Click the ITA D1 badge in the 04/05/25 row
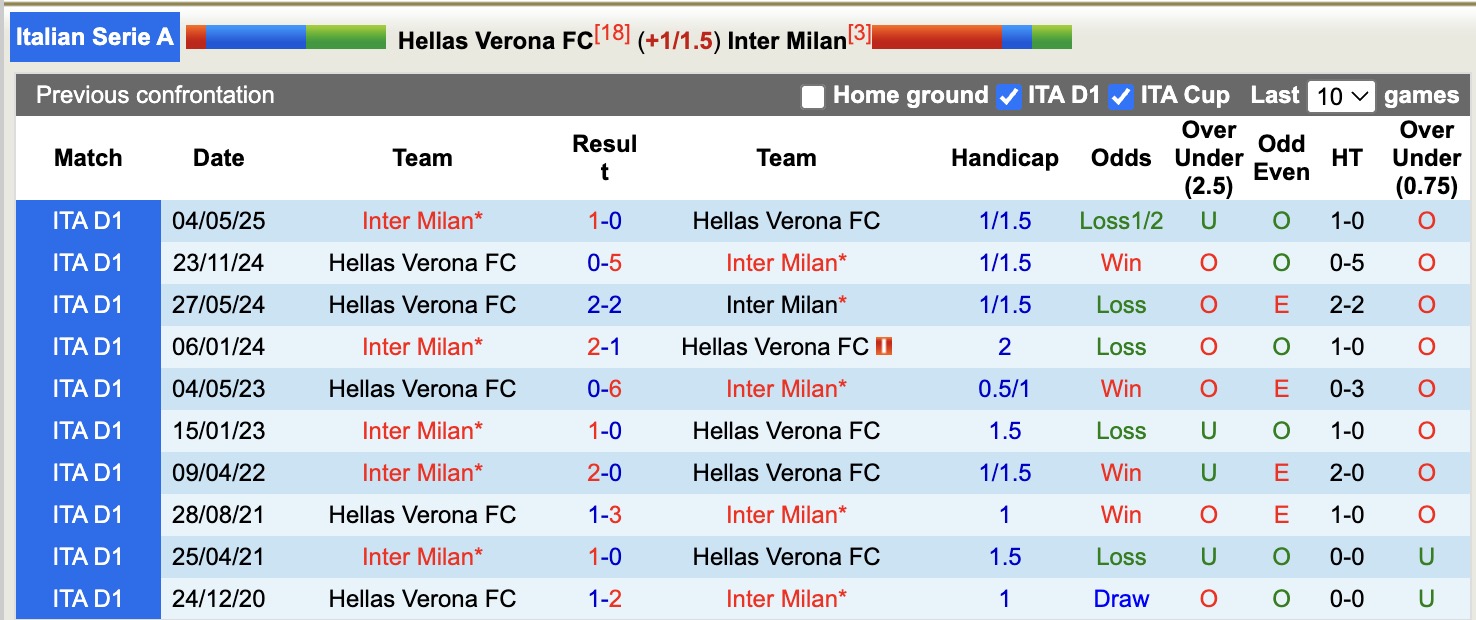Image resolution: width=1476 pixels, height=620 pixels. (x=88, y=221)
